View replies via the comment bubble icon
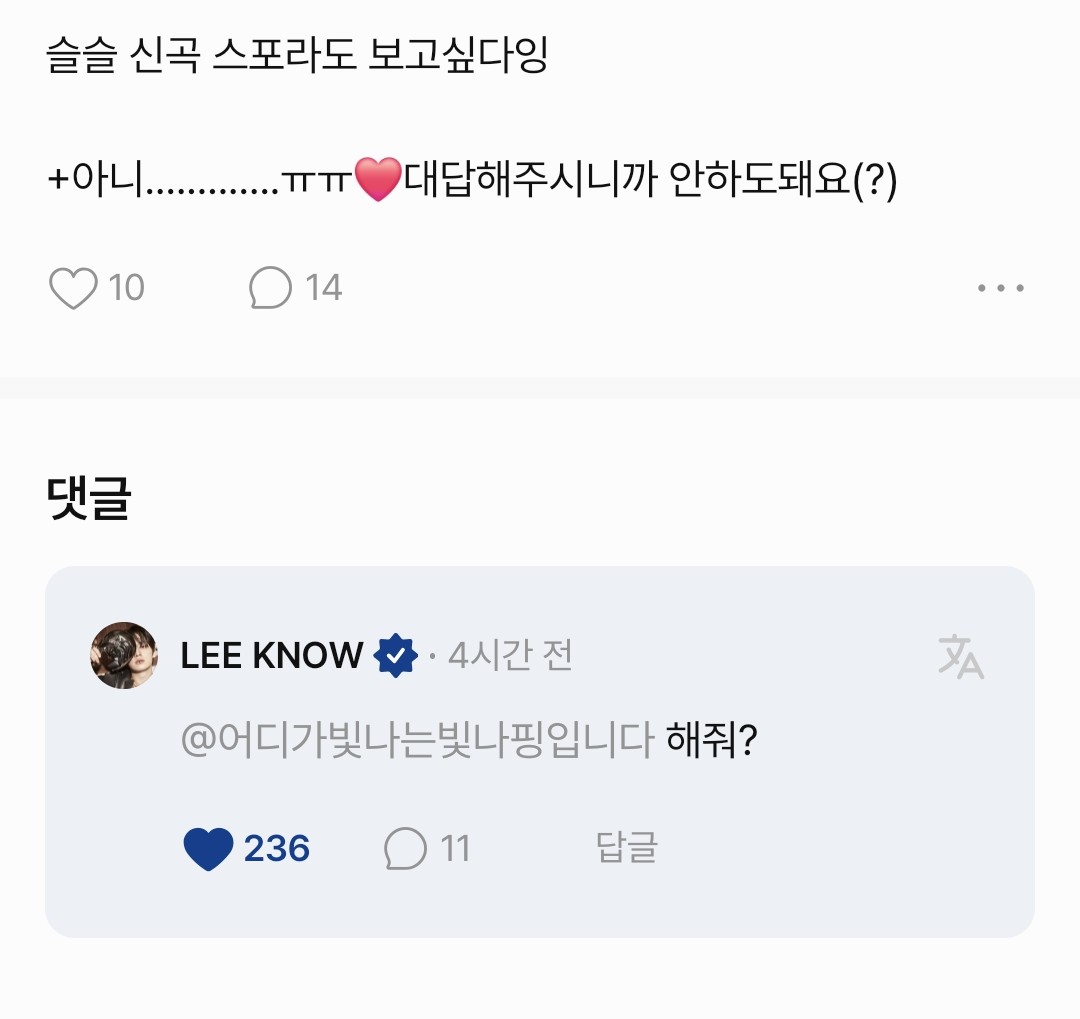This screenshot has height=1019, width=1080. point(405,849)
